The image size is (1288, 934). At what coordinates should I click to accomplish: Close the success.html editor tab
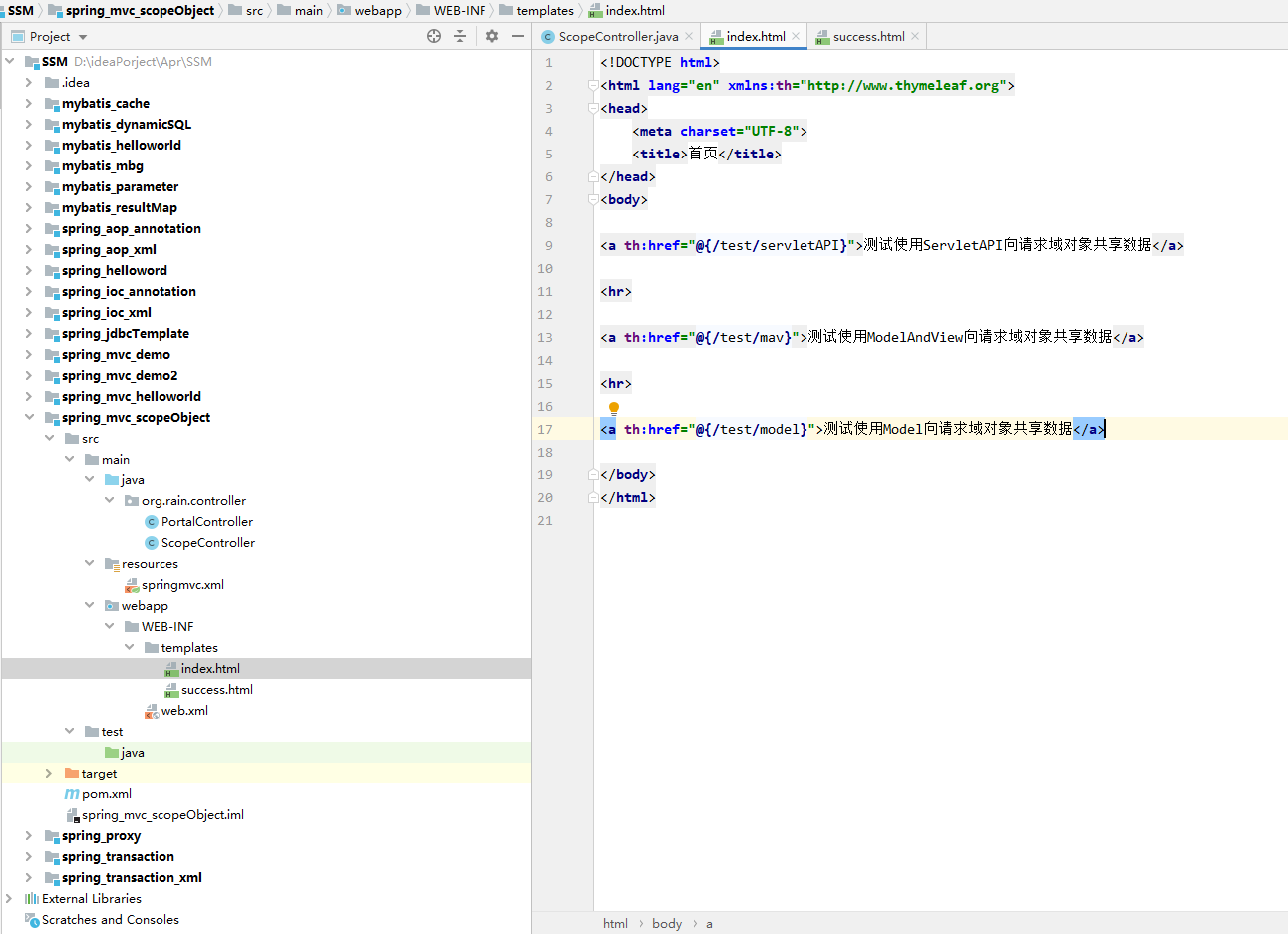click(915, 36)
